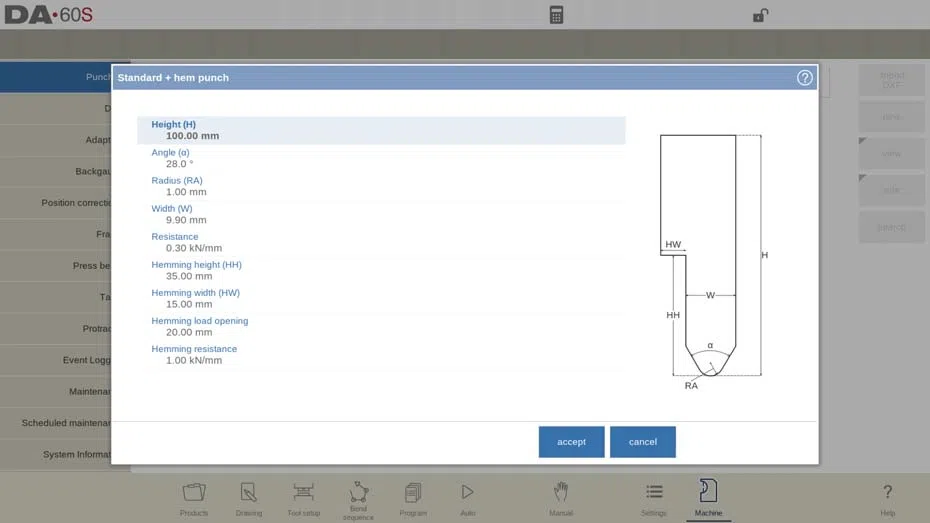Select Punches tab in left sidebar
The image size is (930, 523).
click(56, 77)
